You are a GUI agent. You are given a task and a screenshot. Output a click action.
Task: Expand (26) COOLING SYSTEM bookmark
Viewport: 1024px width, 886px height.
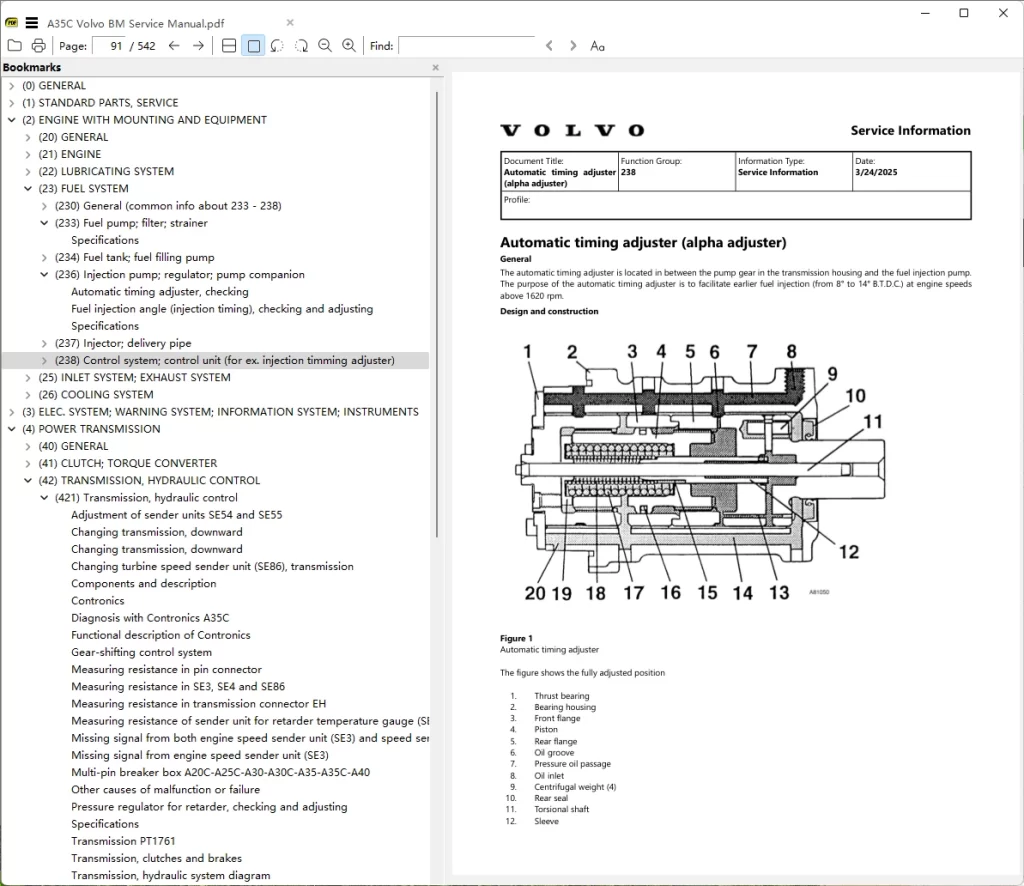point(27,394)
